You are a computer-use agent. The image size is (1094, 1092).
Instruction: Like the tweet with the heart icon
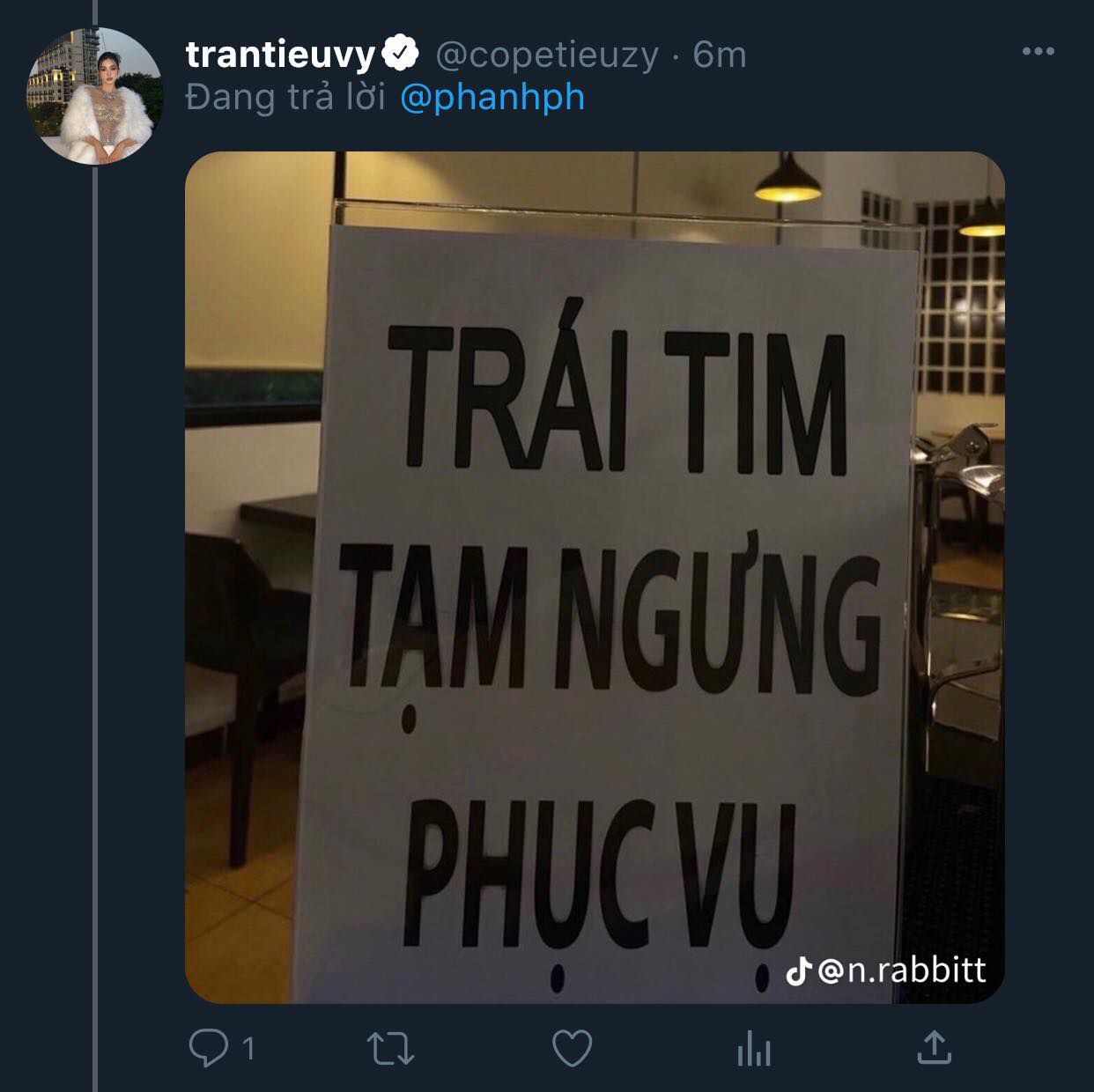pos(572,1048)
